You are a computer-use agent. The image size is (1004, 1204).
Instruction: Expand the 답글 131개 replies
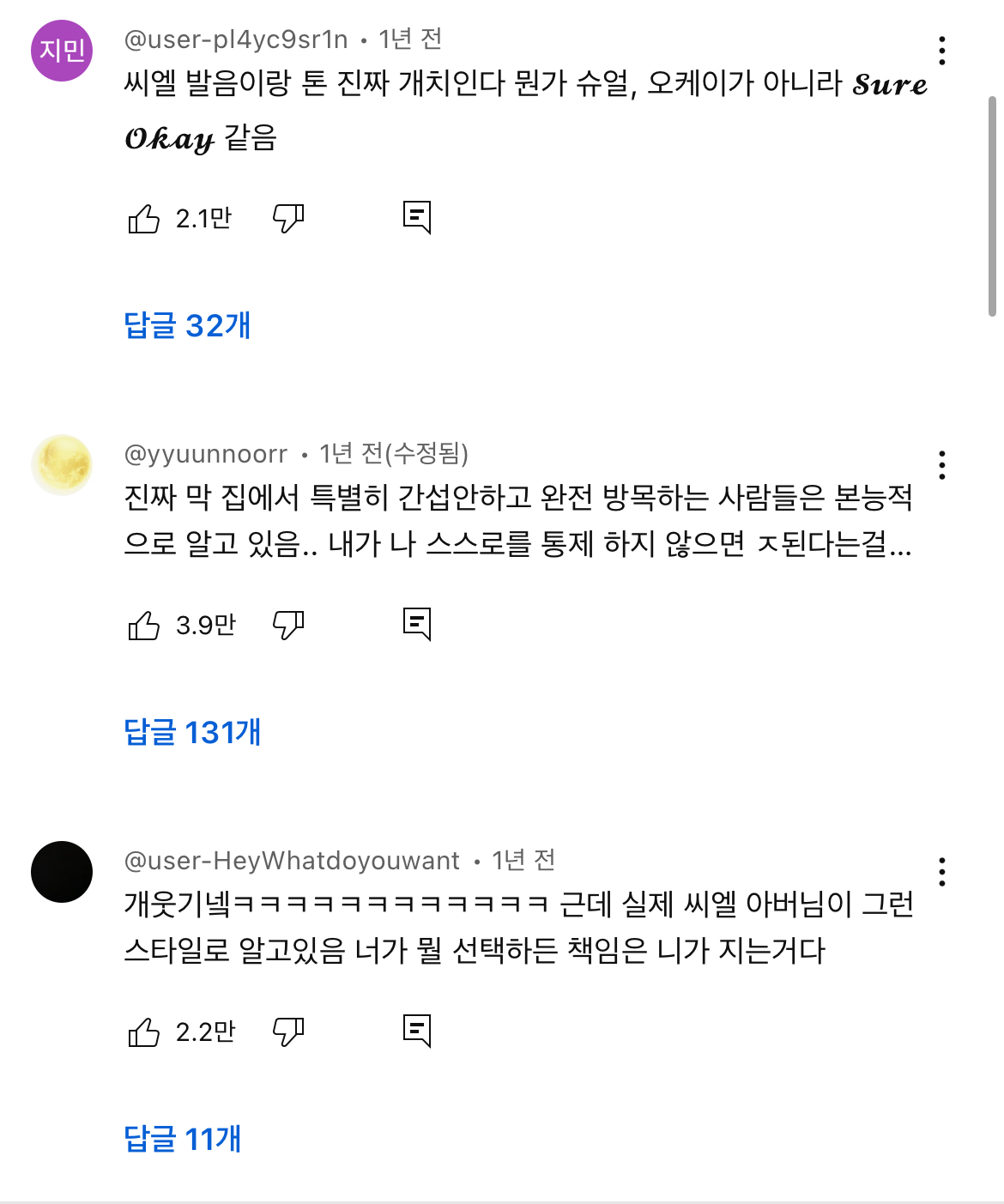[192, 733]
